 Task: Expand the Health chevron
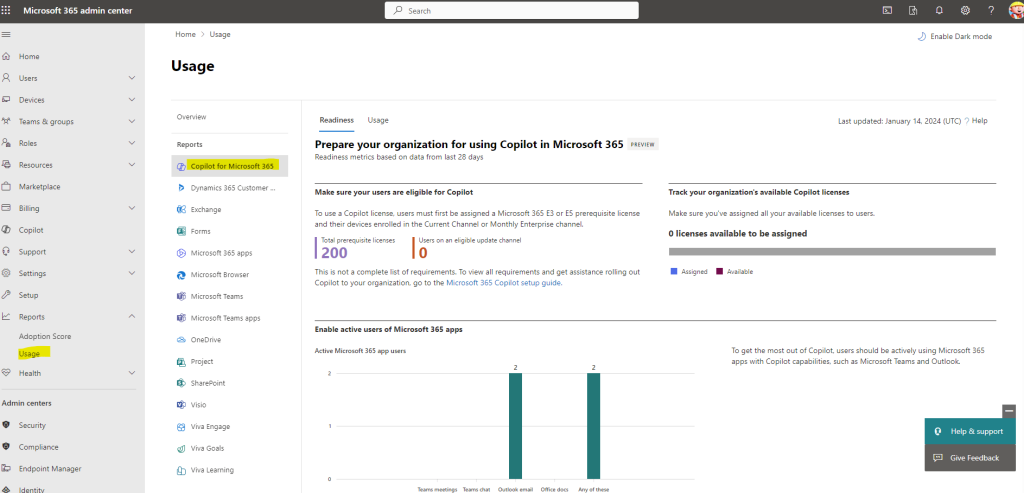coord(132,373)
